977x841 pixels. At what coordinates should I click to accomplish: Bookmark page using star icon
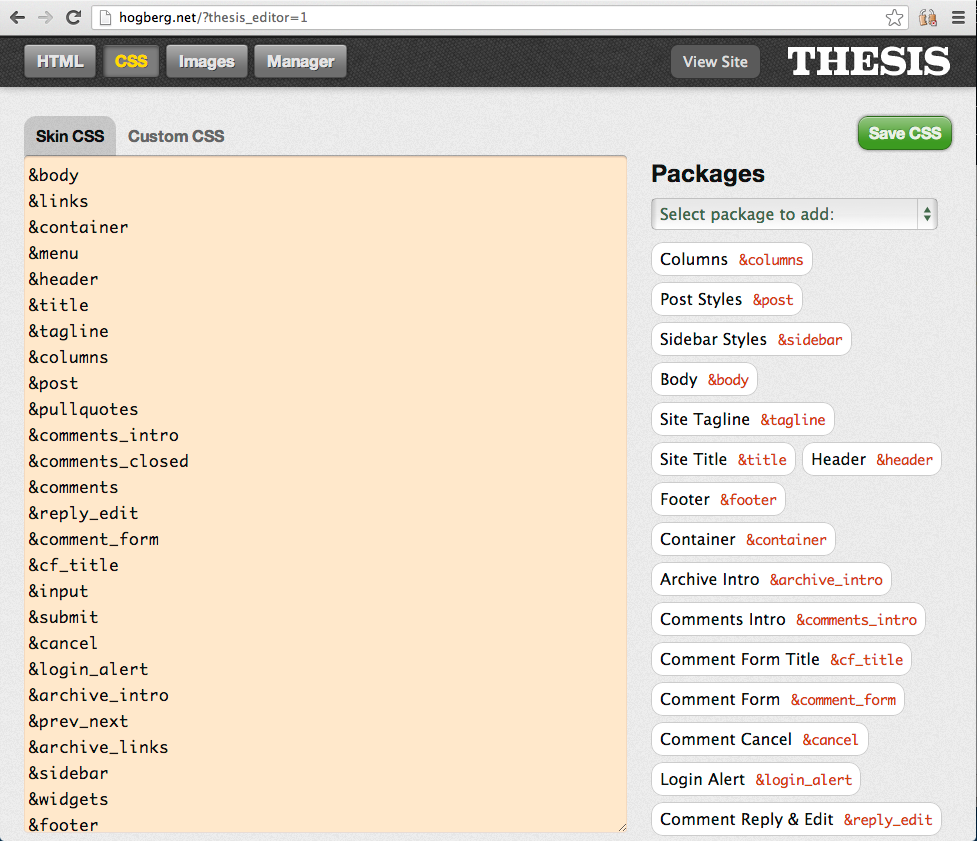tap(894, 17)
